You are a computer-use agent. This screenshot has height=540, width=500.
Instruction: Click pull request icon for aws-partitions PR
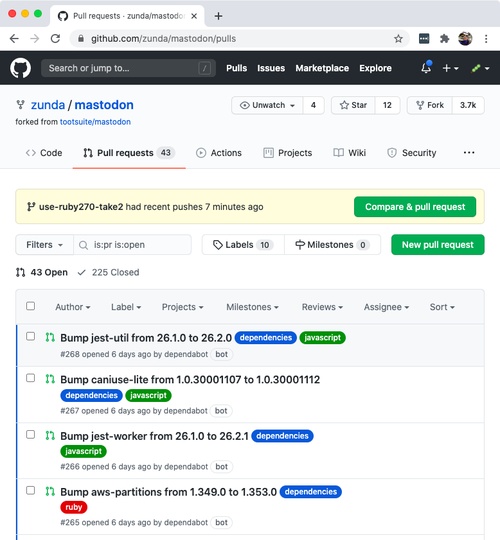click(50, 491)
